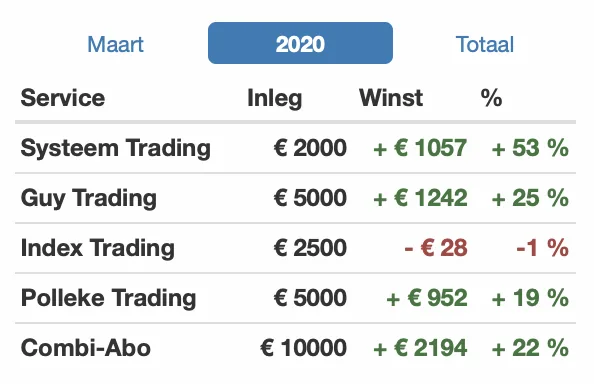
Task: Select the Polleke Trading row label
Action: [108, 298]
